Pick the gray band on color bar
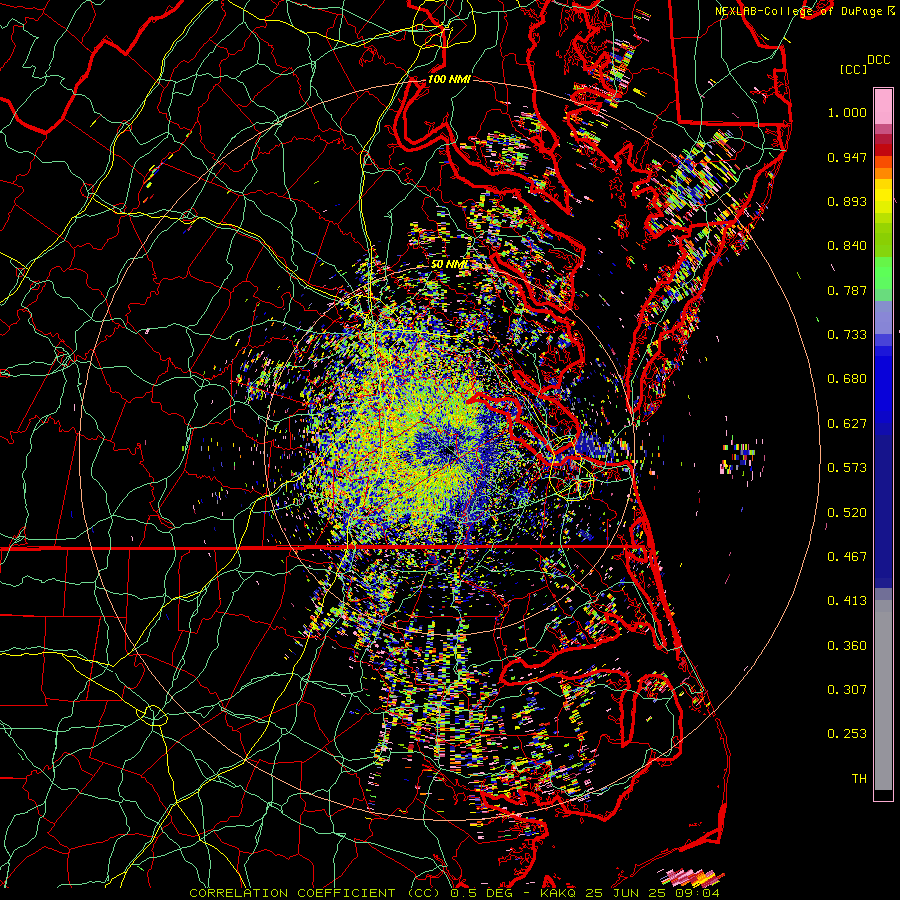Viewport: 900px width, 900px height. (883, 695)
